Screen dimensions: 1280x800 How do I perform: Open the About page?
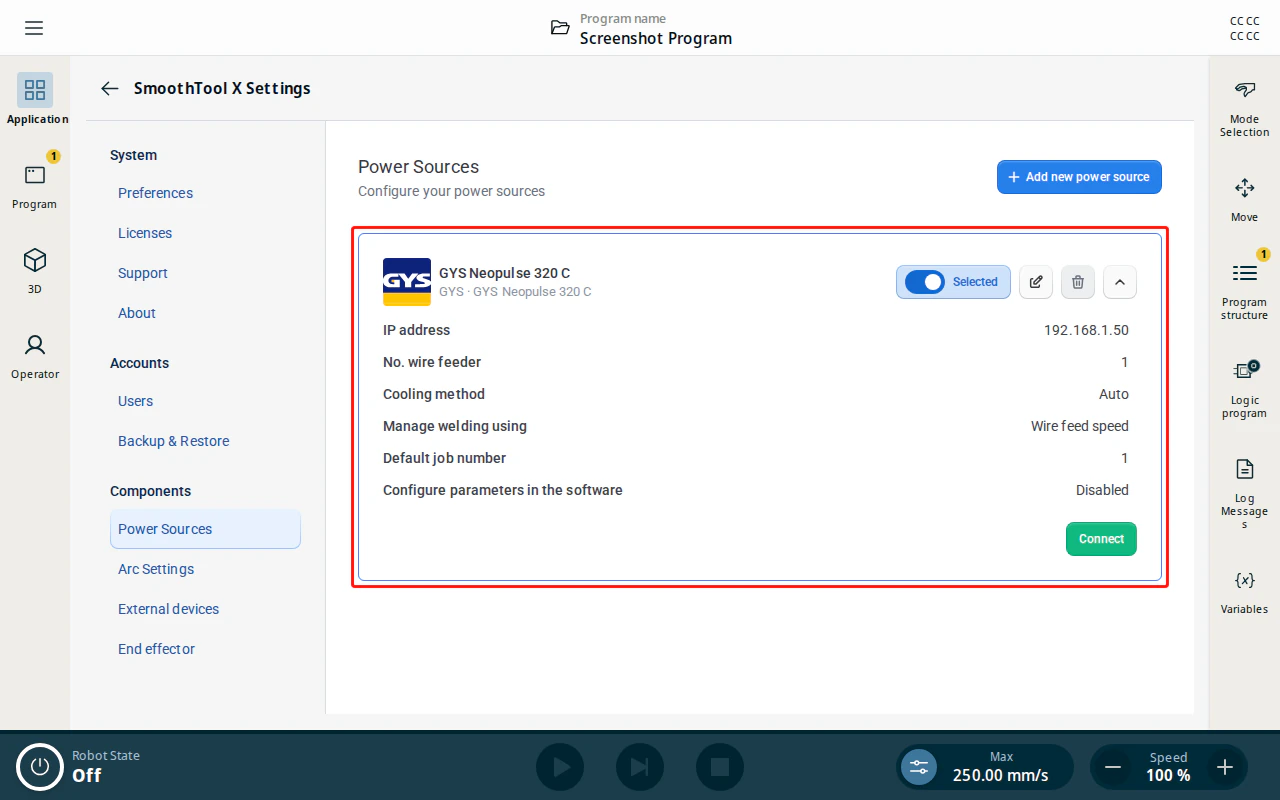tap(137, 313)
